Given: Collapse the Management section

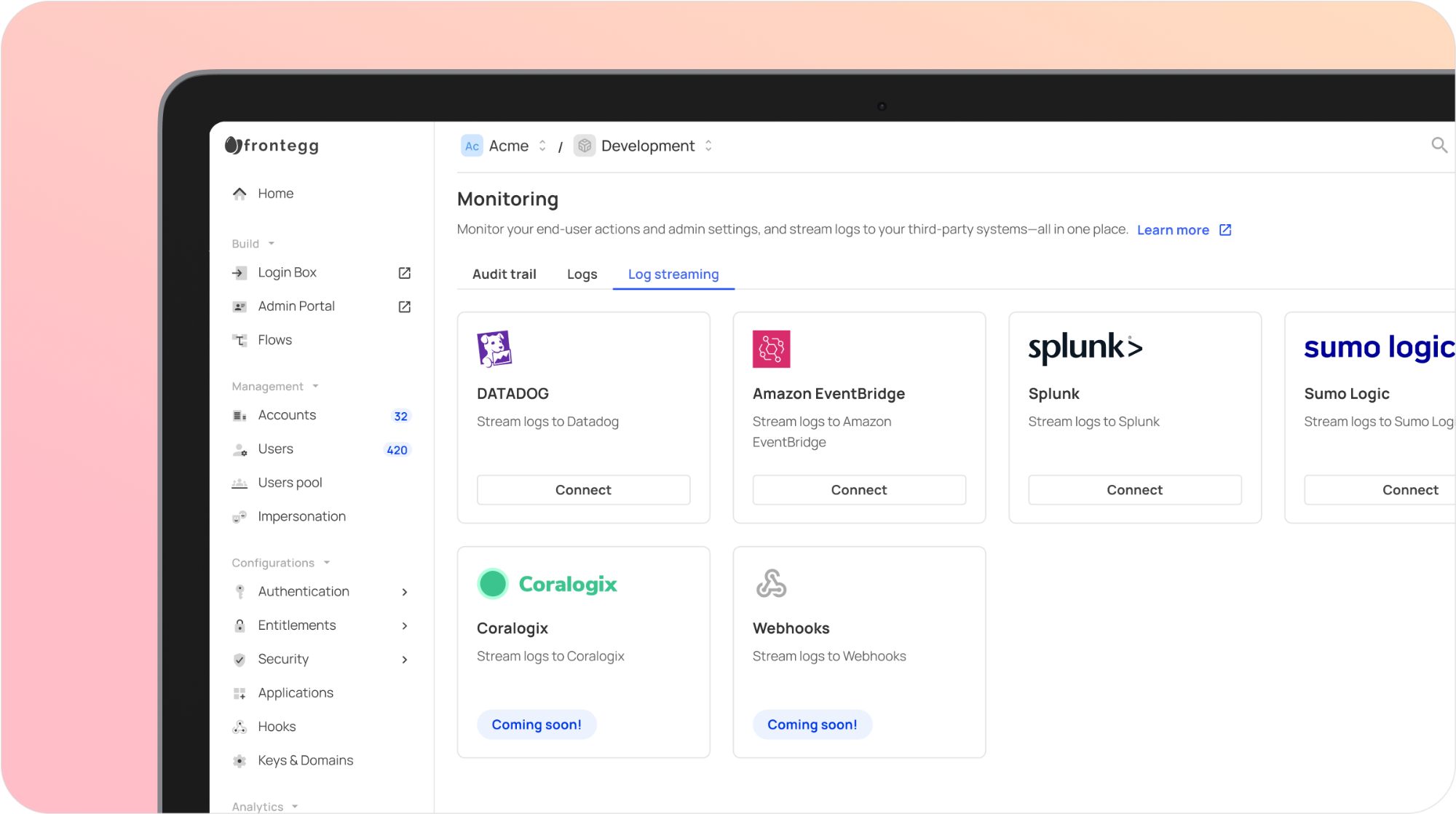Looking at the screenshot, I should 275,386.
